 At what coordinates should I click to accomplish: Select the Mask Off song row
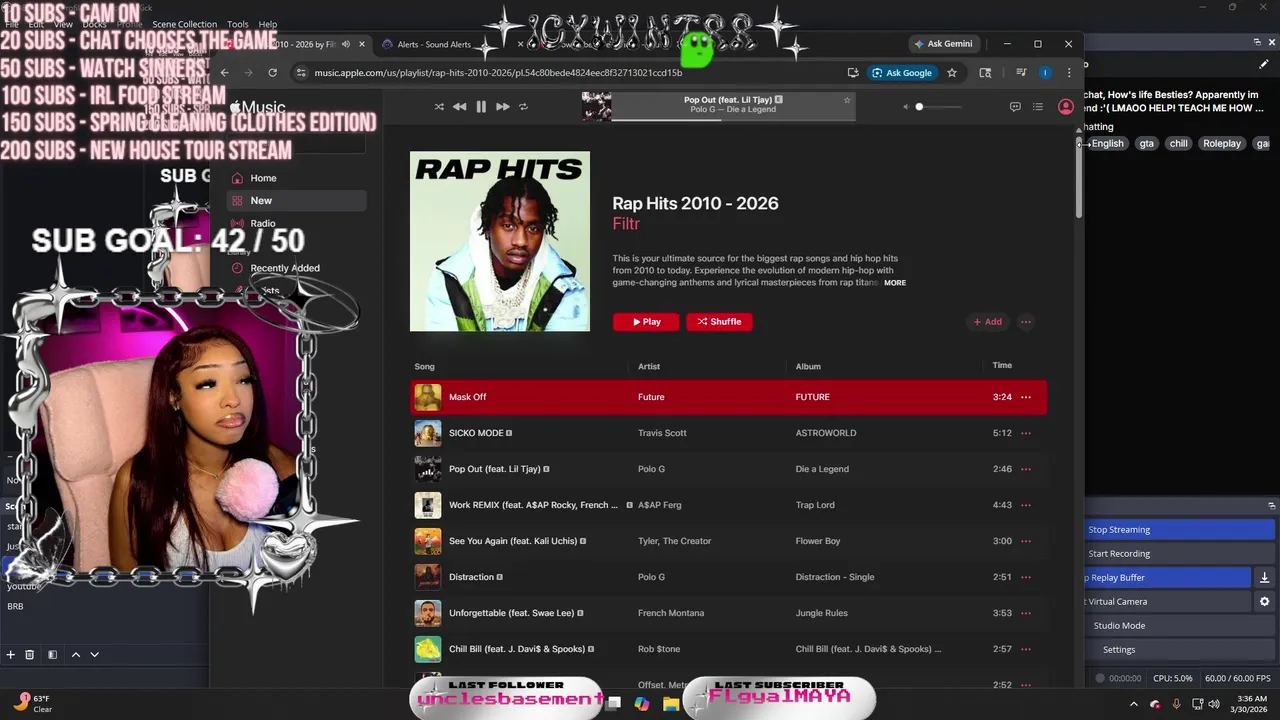click(x=729, y=397)
